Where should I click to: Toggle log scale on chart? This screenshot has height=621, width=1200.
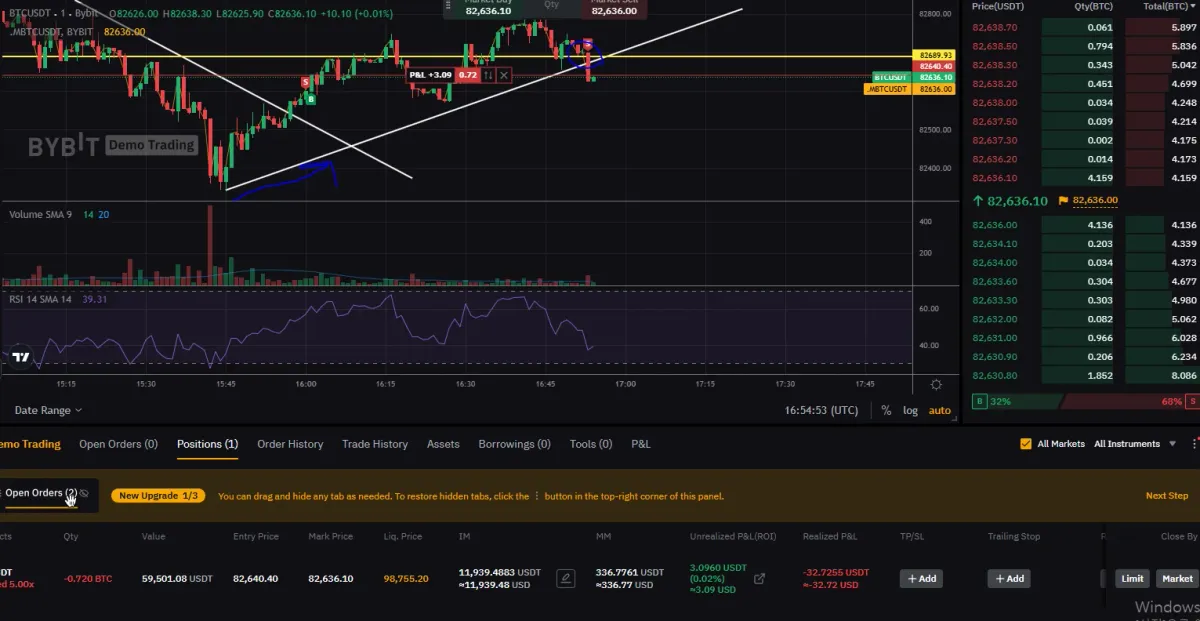tap(910, 410)
